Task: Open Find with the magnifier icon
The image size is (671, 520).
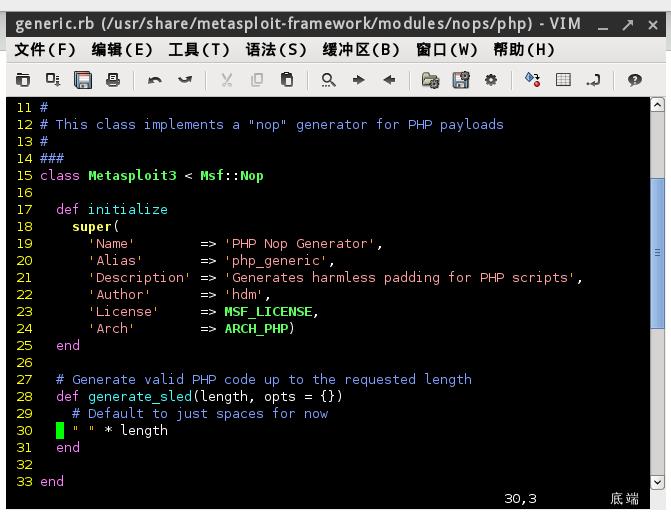Action: click(328, 80)
